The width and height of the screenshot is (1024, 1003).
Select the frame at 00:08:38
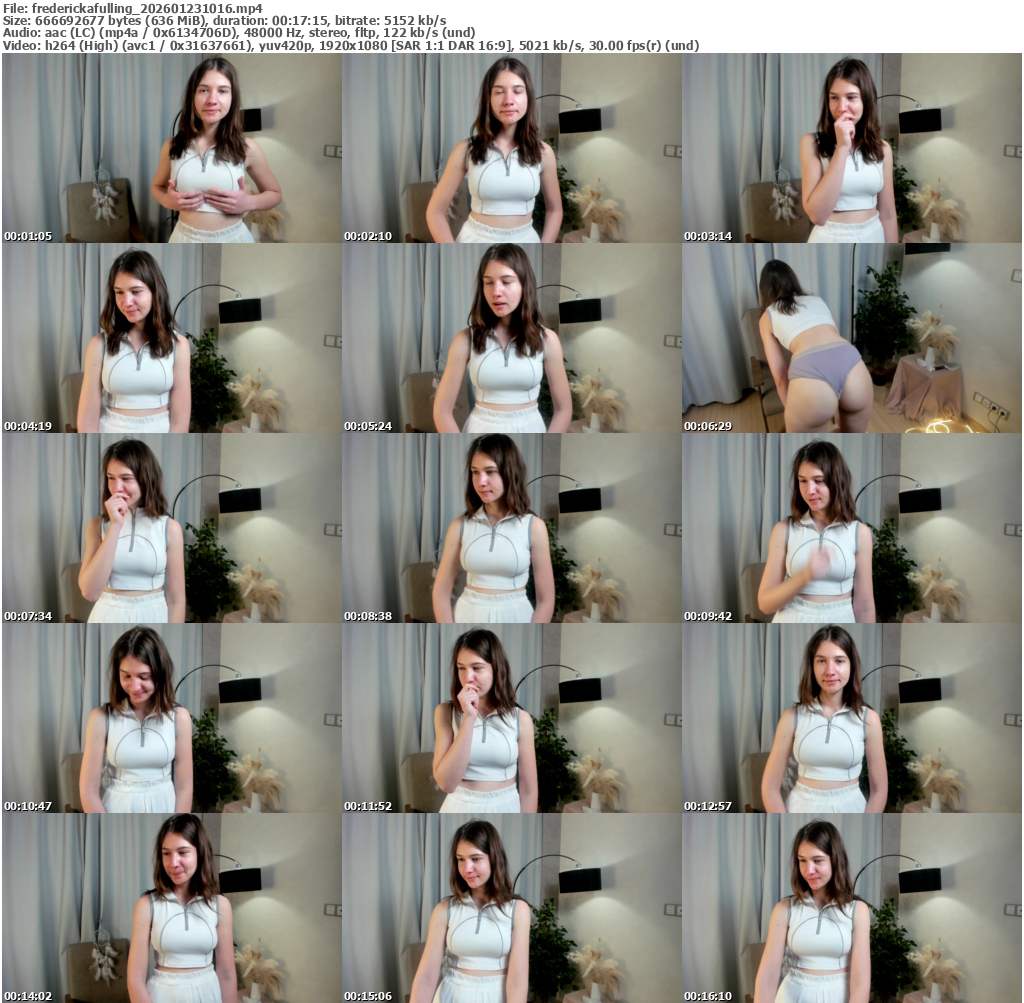click(x=512, y=528)
